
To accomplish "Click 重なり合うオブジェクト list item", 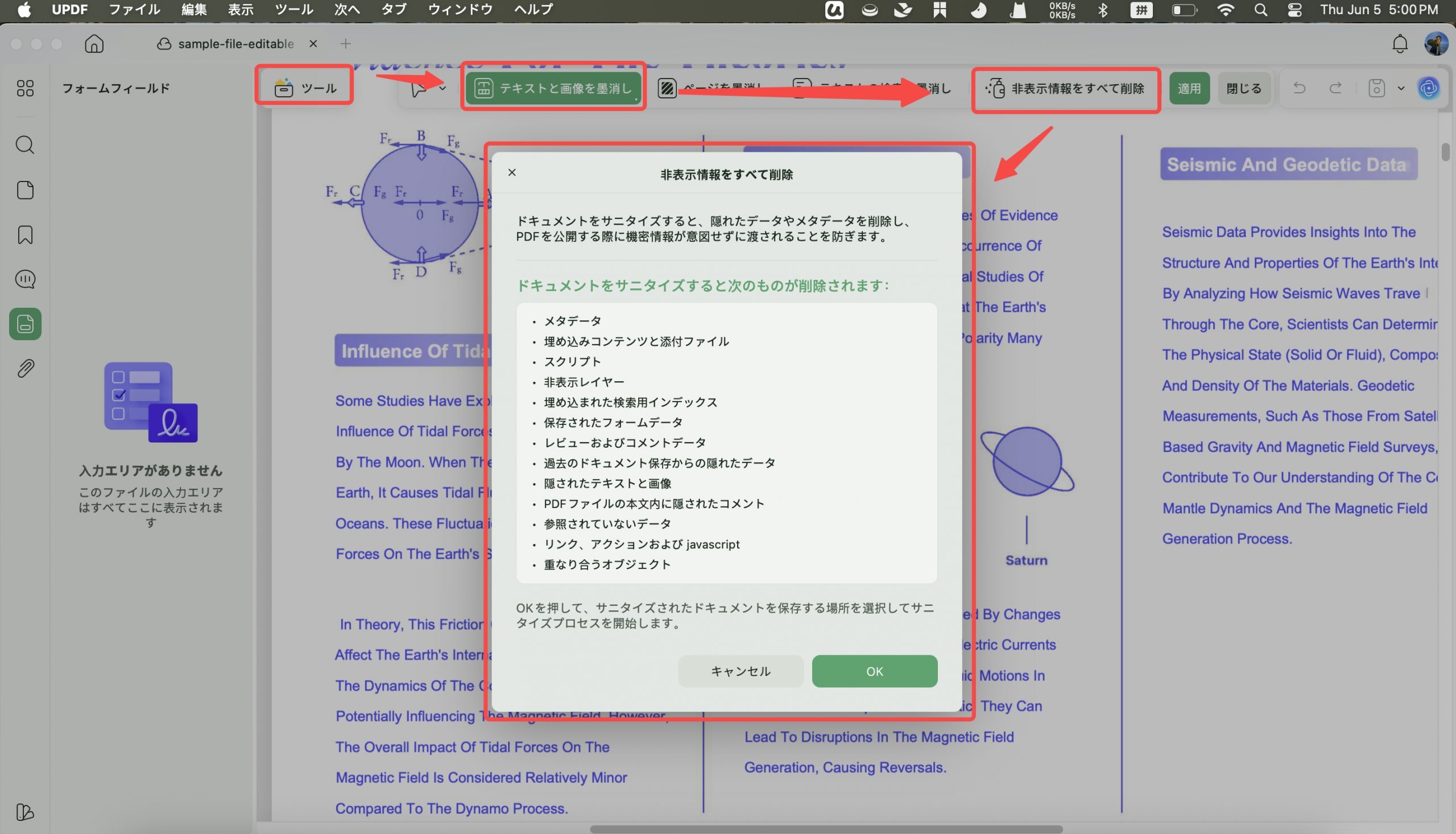I will pos(607,564).
